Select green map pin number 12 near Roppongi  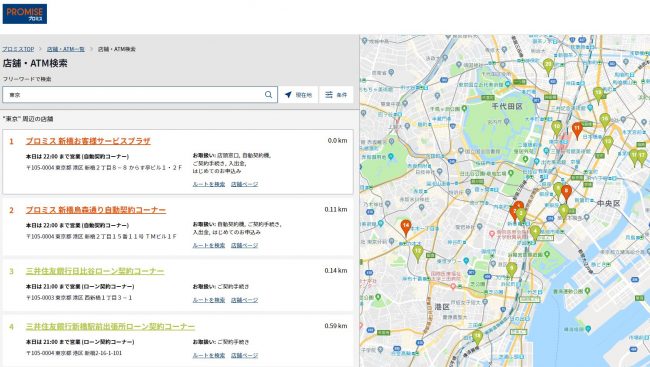pos(418,253)
